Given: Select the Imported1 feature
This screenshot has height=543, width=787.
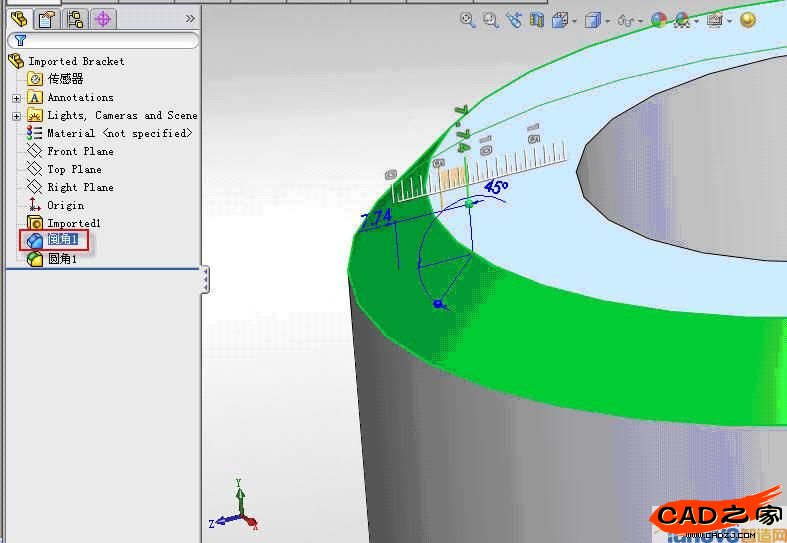Looking at the screenshot, I should click(73, 223).
